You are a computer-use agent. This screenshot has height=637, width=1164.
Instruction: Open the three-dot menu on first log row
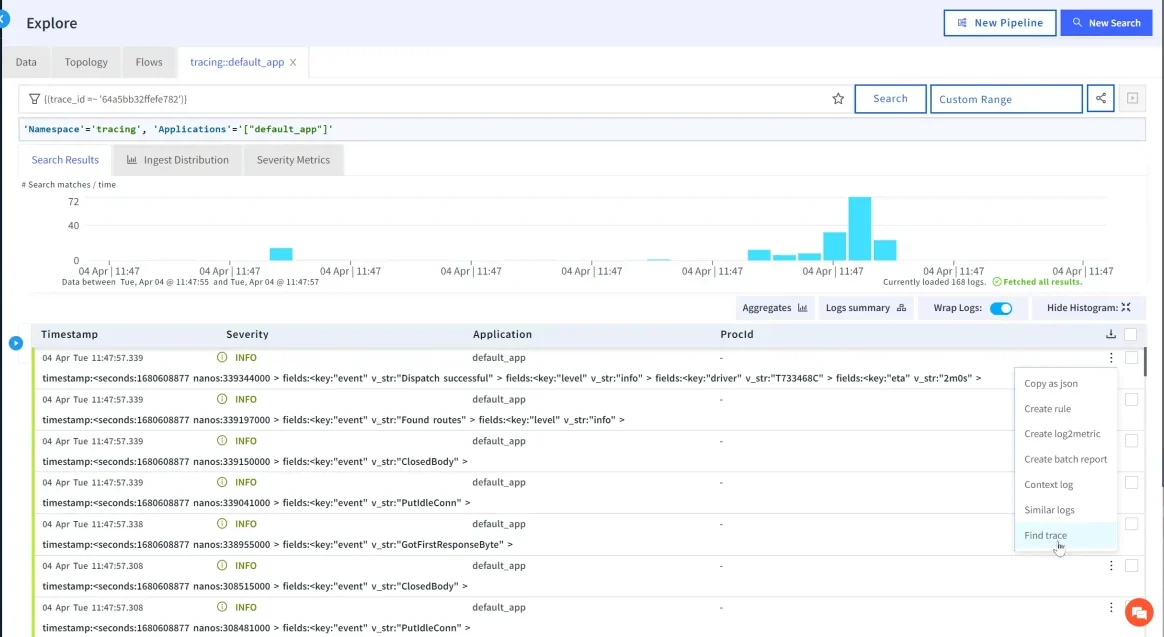coord(1111,358)
